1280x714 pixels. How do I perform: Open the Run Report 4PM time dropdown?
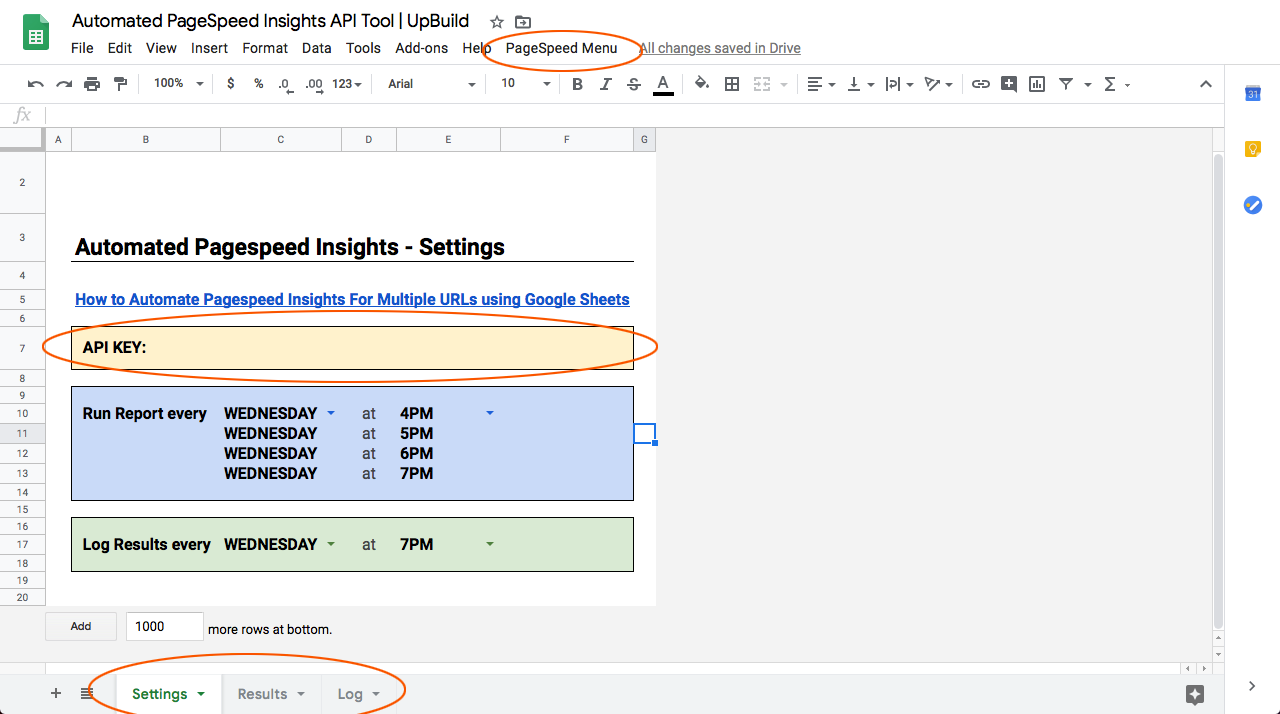(490, 413)
